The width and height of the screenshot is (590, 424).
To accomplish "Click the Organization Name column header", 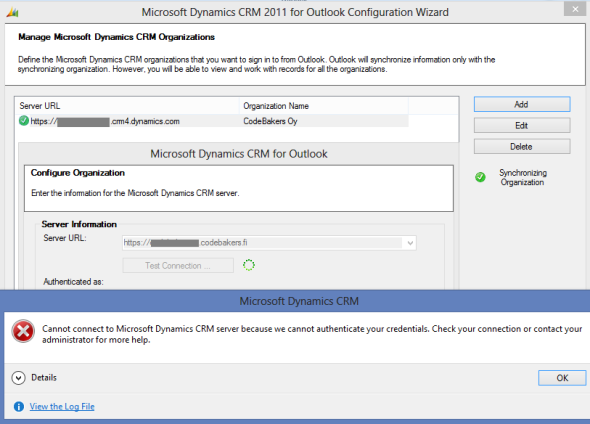I will coord(324,106).
